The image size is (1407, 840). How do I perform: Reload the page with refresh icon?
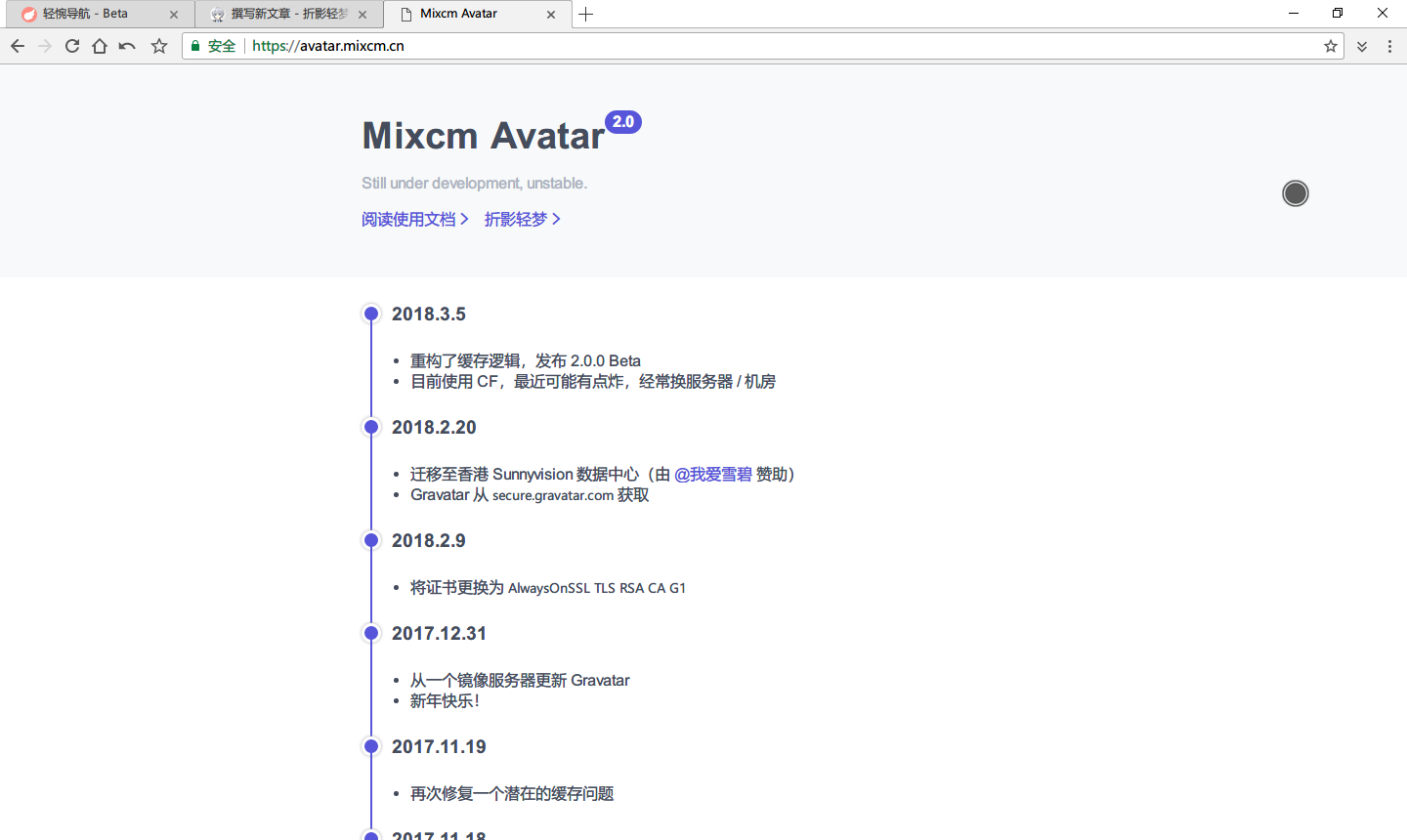(72, 46)
